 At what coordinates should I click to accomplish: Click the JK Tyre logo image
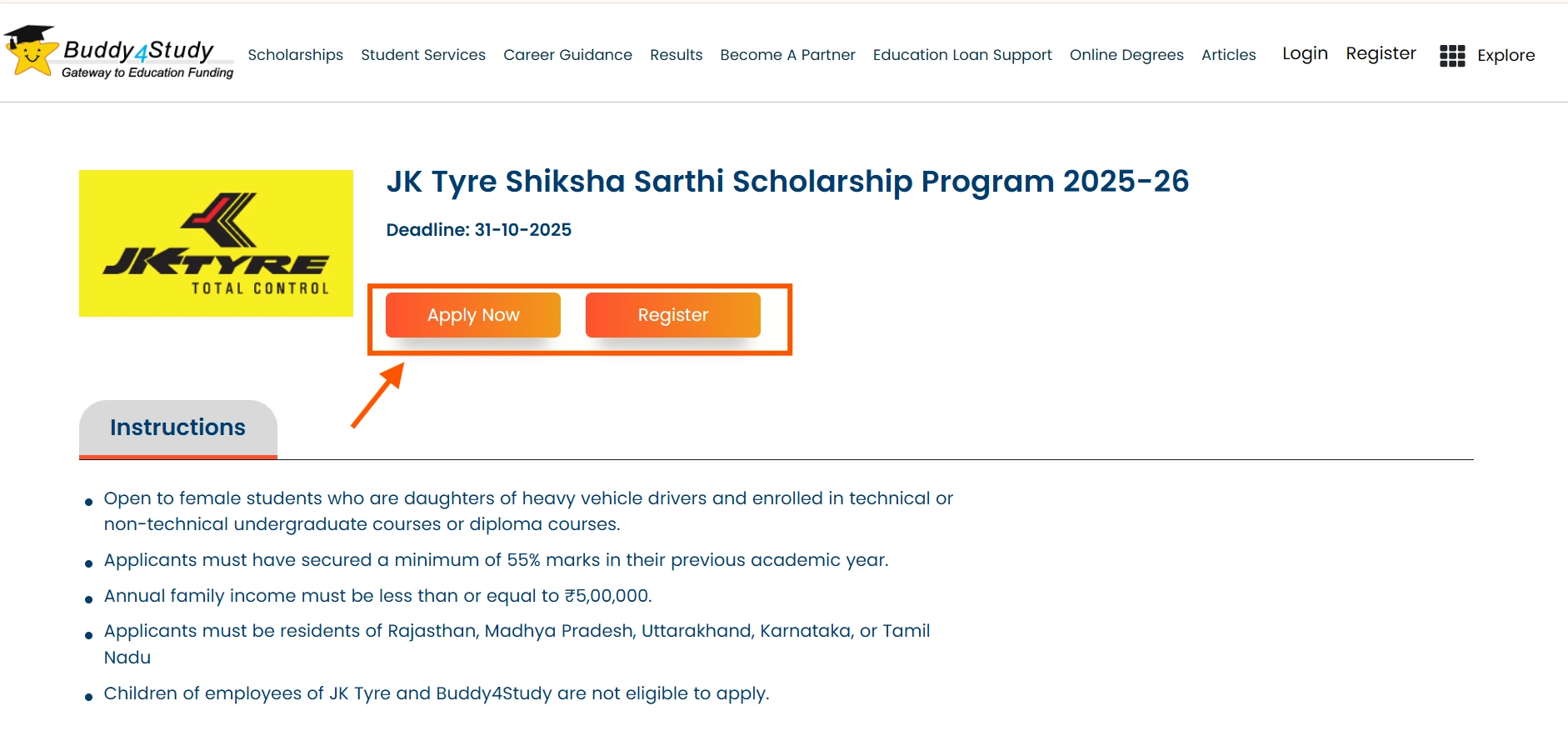tap(216, 243)
